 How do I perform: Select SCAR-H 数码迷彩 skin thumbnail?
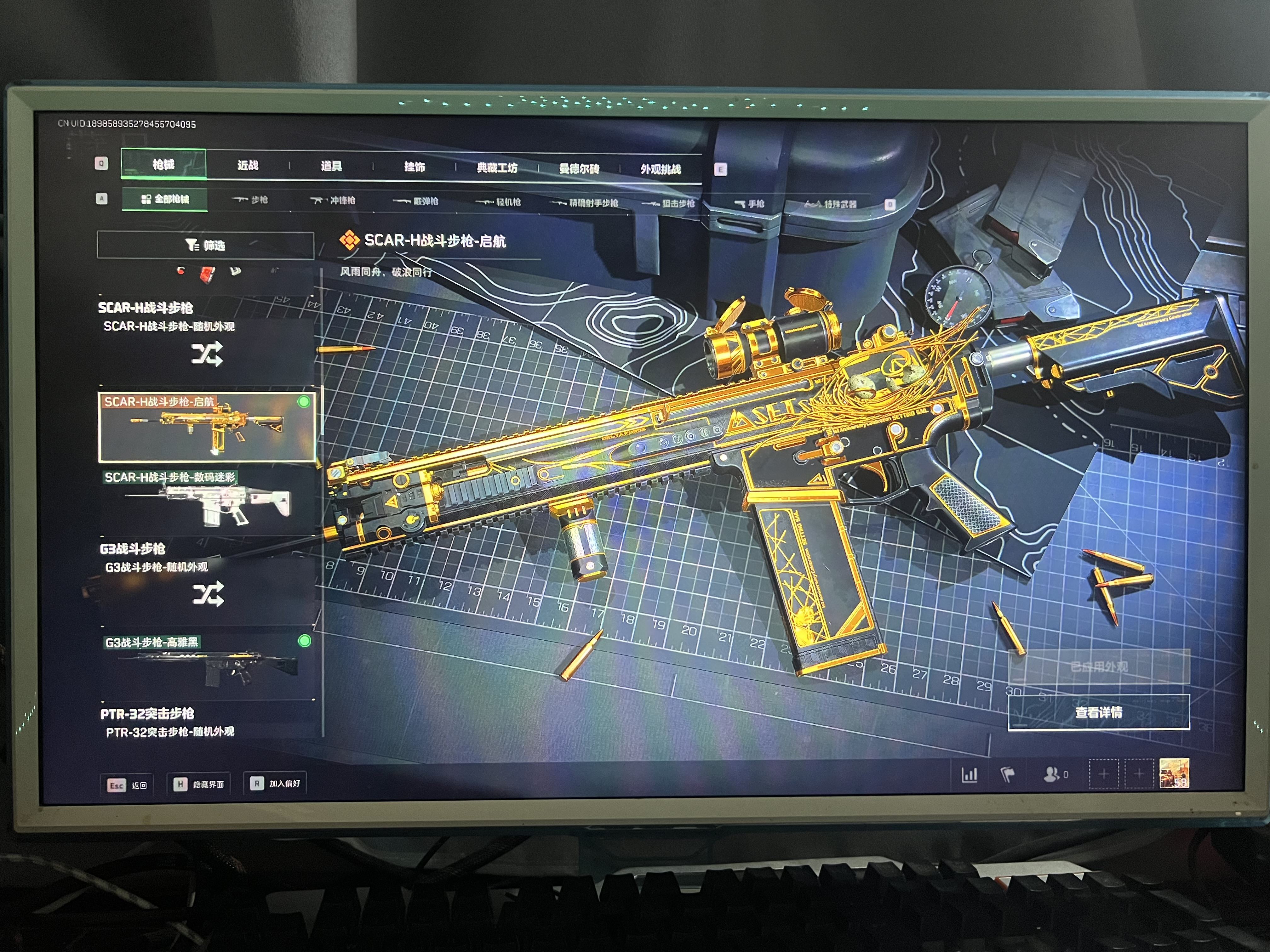point(207,502)
